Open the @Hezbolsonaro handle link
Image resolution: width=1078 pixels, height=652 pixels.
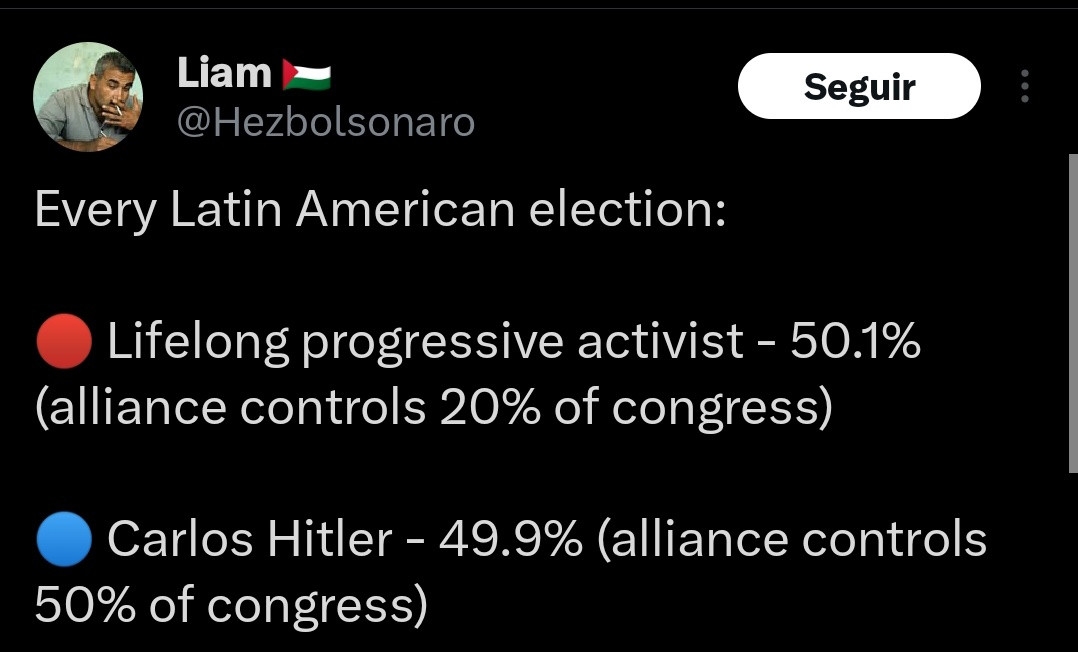tap(326, 123)
